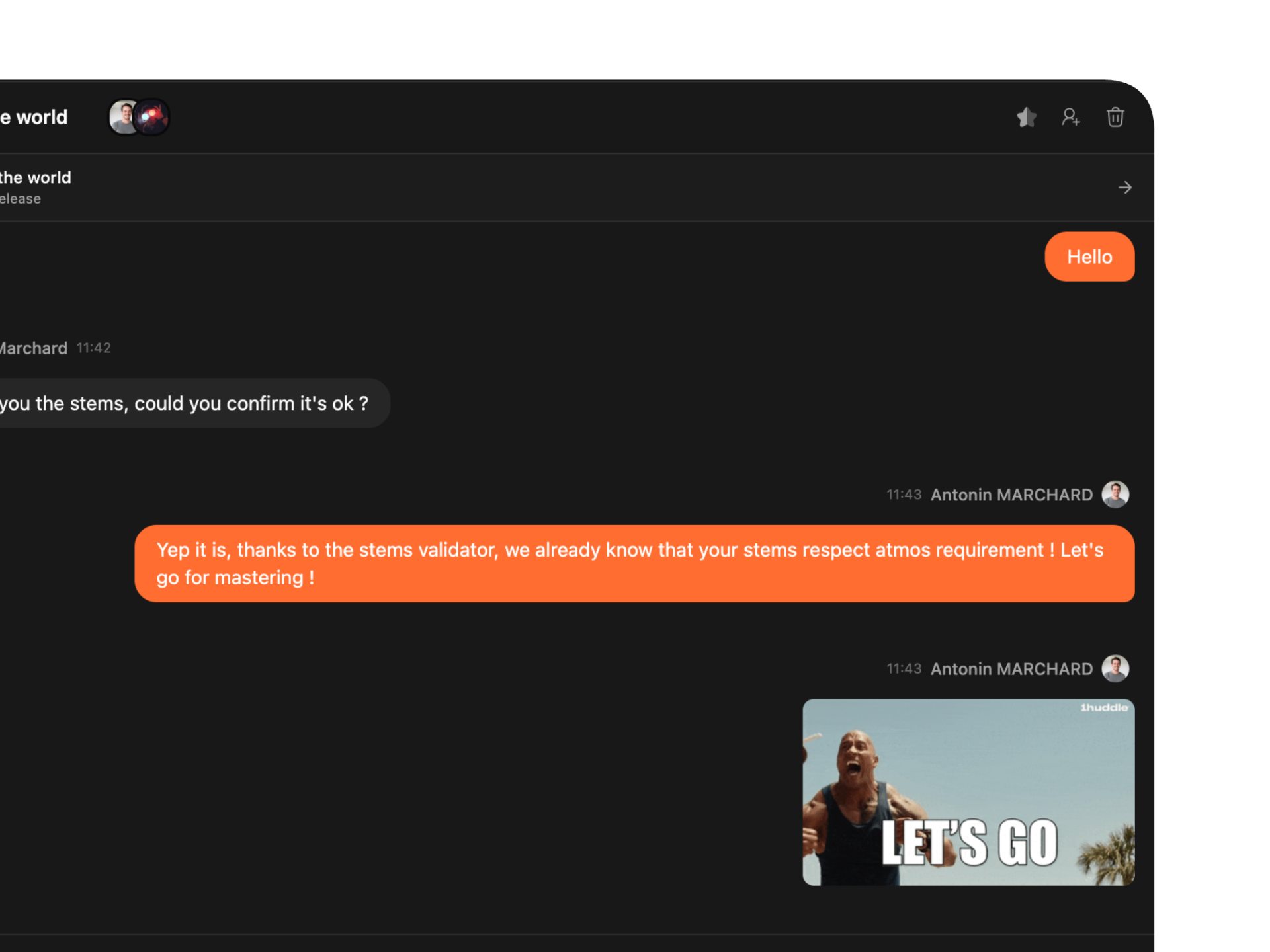Open the LET'S GO GIF

[968, 793]
